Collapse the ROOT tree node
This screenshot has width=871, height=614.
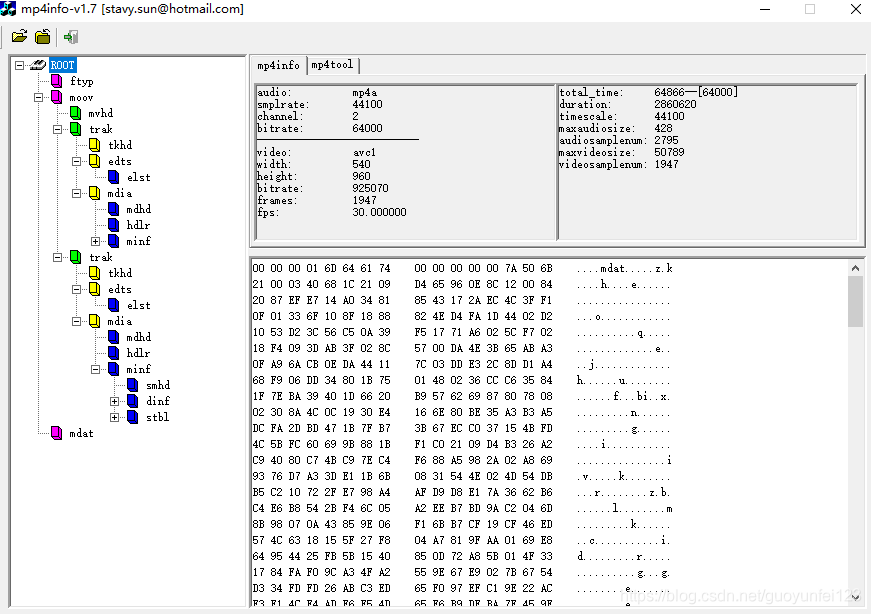19,66
